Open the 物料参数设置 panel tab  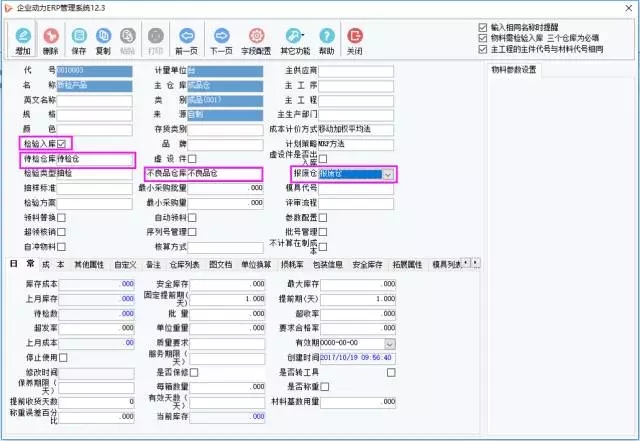[514, 70]
